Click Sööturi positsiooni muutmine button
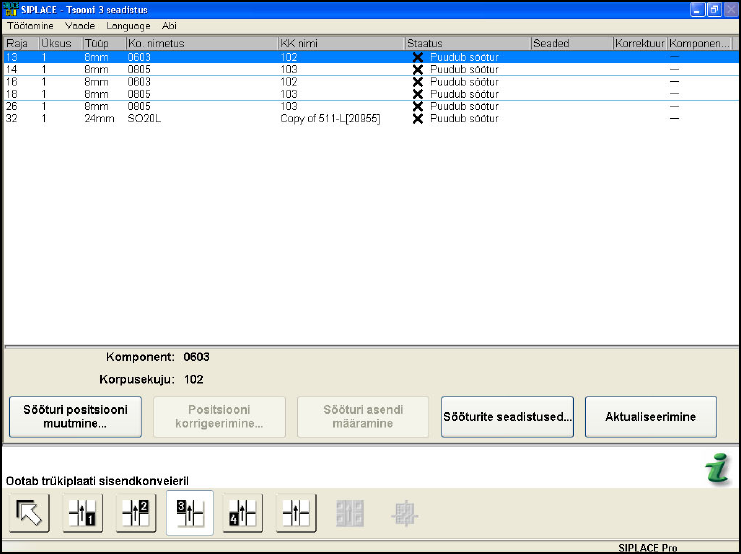The image size is (741, 554). point(75,417)
